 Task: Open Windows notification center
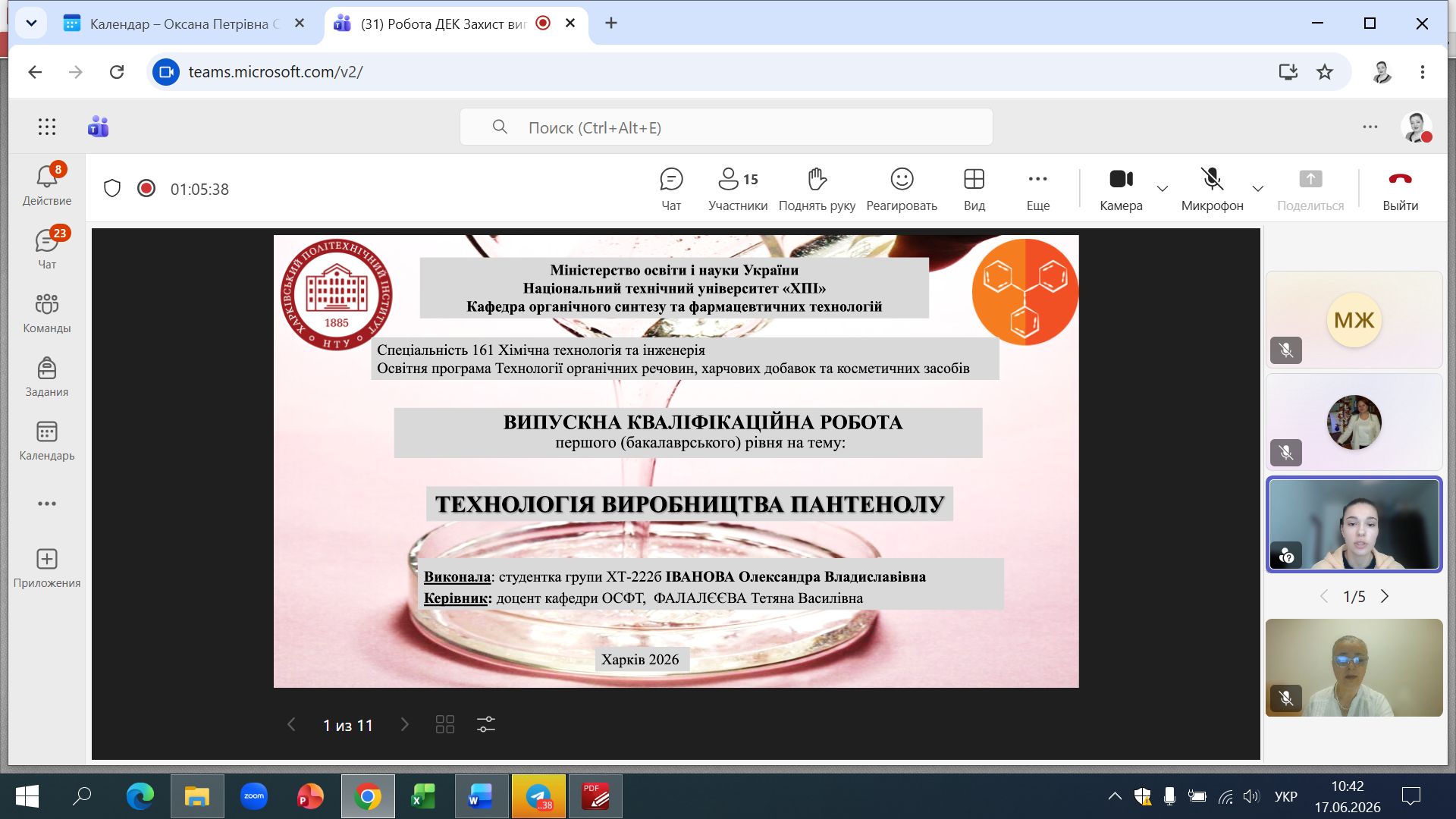(x=1411, y=796)
